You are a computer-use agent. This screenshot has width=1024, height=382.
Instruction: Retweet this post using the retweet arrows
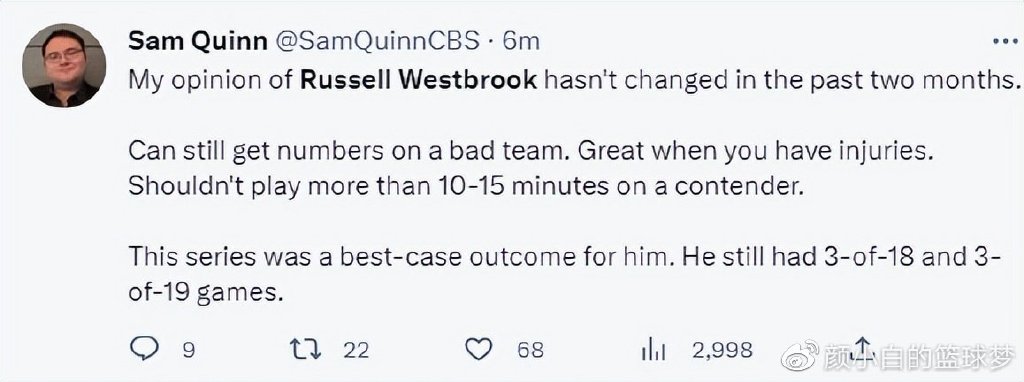305,350
